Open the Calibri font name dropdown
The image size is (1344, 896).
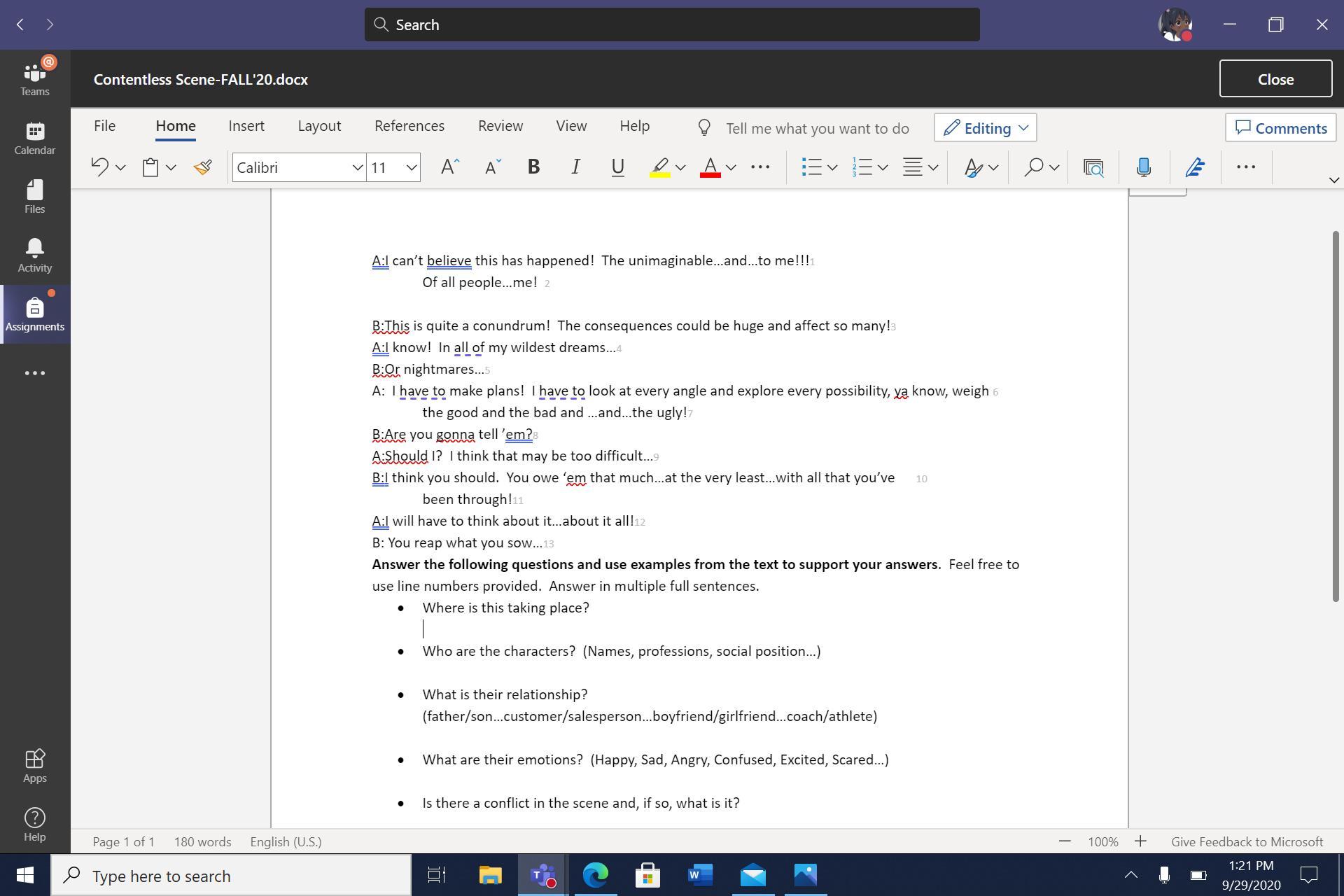tap(357, 167)
